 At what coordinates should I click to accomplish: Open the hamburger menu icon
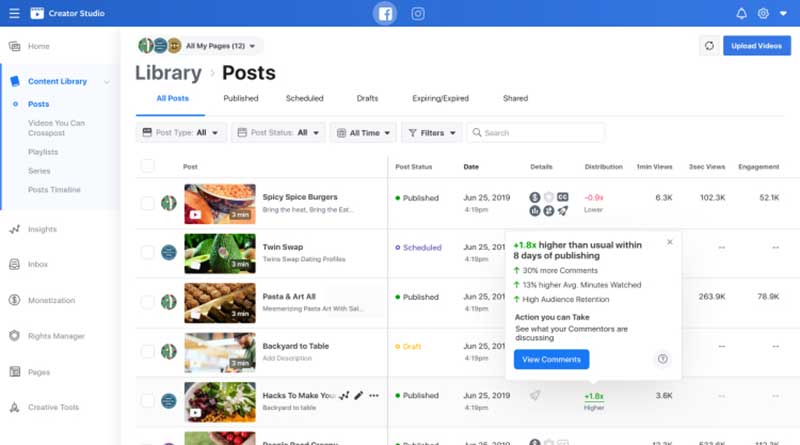(x=14, y=14)
